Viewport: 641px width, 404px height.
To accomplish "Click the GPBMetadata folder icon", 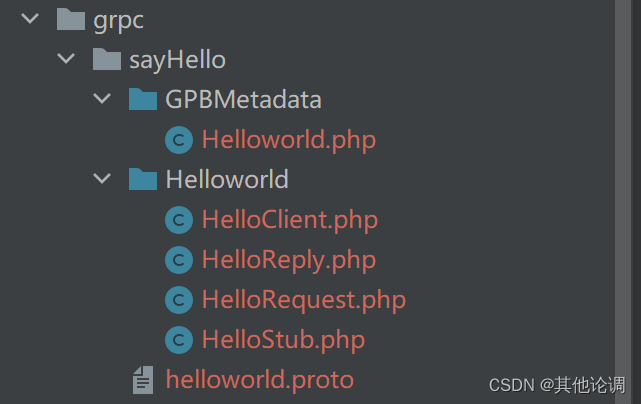I will point(143,99).
